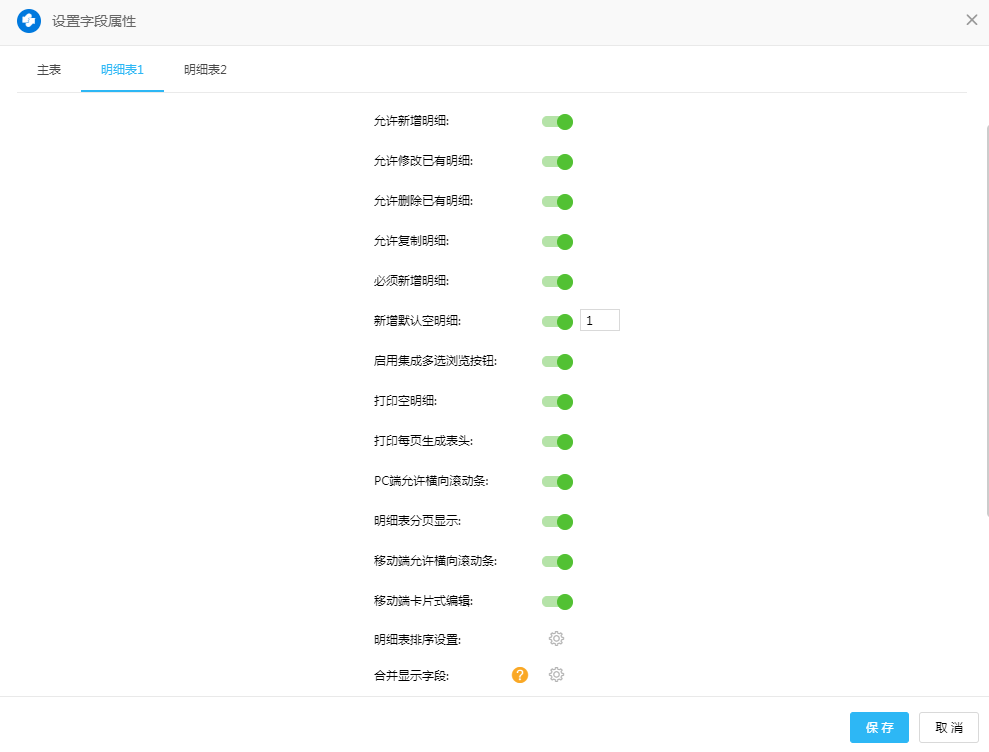
Task: Click the 取消 button
Action: (949, 728)
